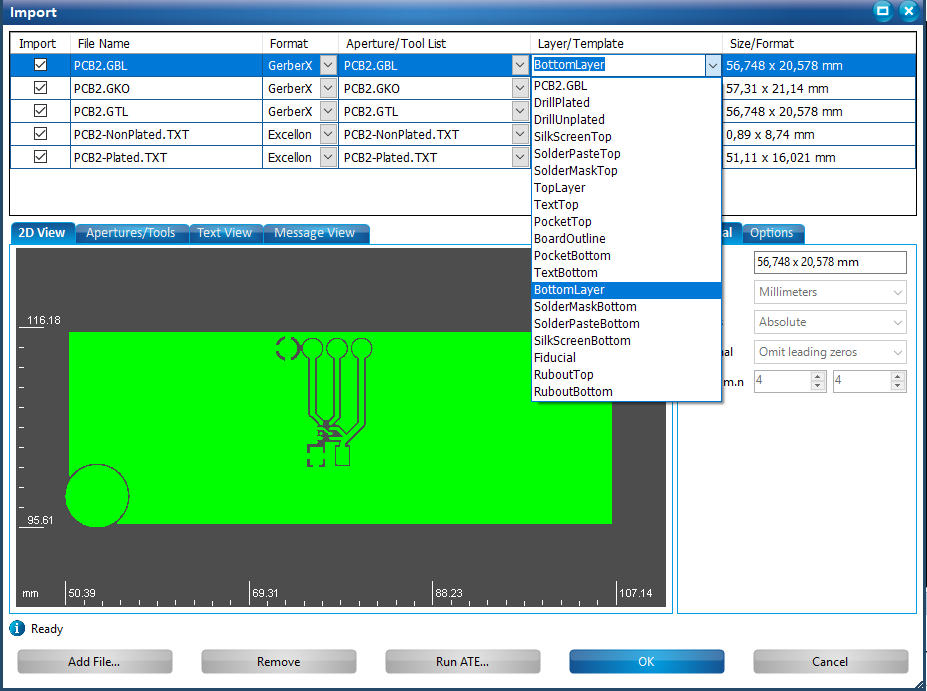This screenshot has width=927, height=691.
Task: Increase the first m.n digit spinner
Action: click(817, 377)
